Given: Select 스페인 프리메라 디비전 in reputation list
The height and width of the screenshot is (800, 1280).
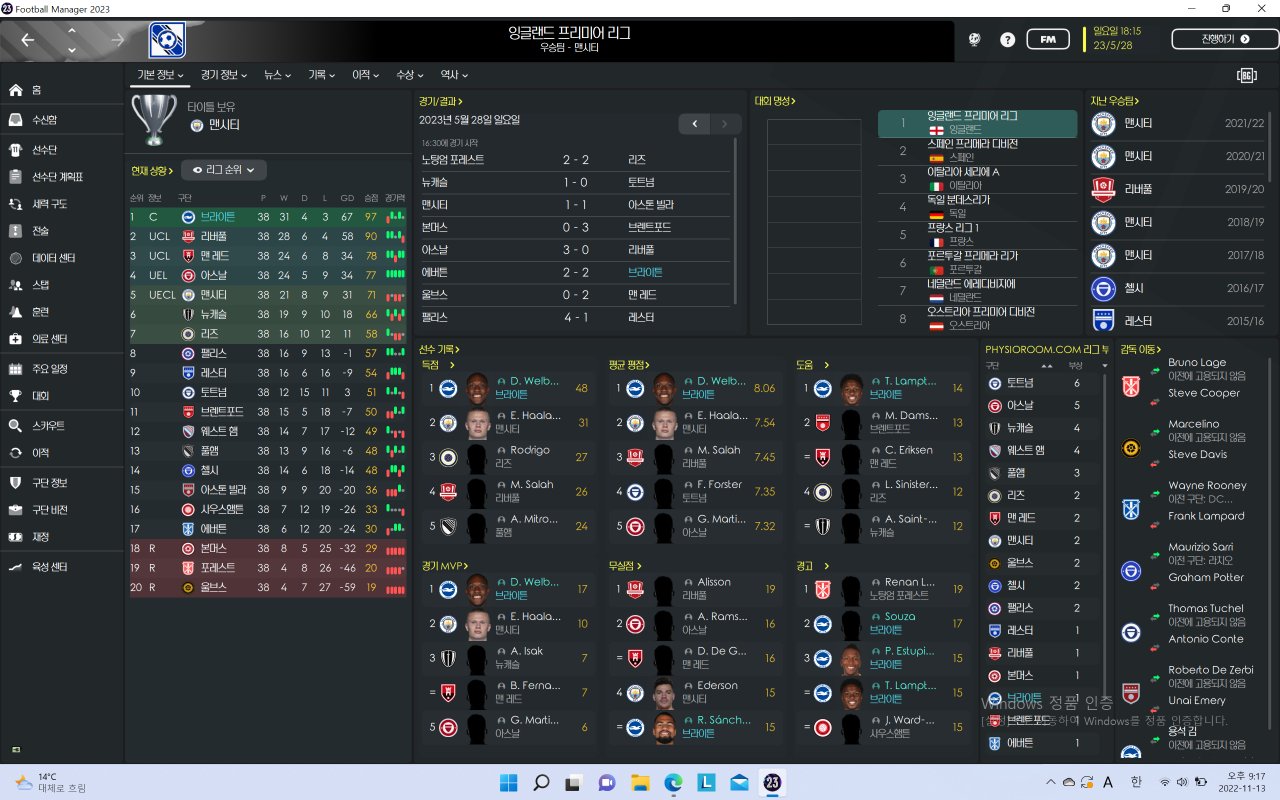Looking at the screenshot, I should pos(977,151).
